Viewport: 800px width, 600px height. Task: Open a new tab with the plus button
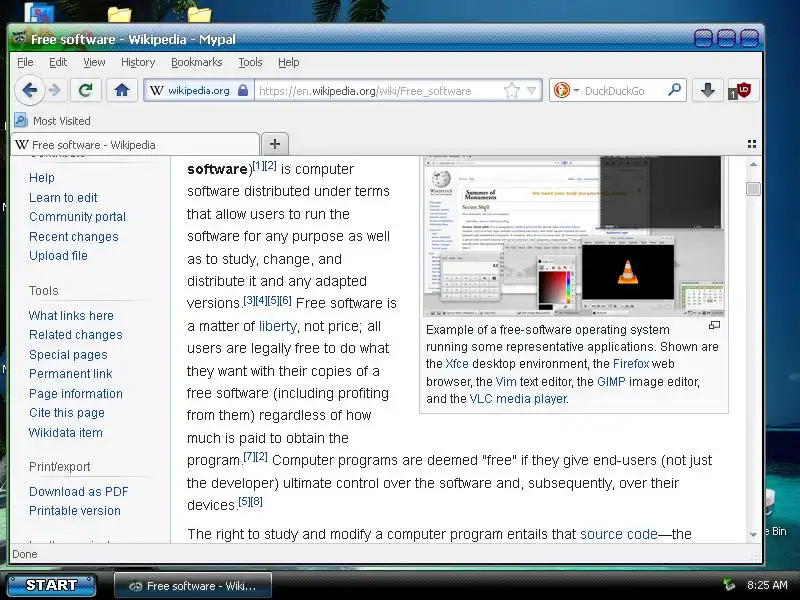(275, 144)
